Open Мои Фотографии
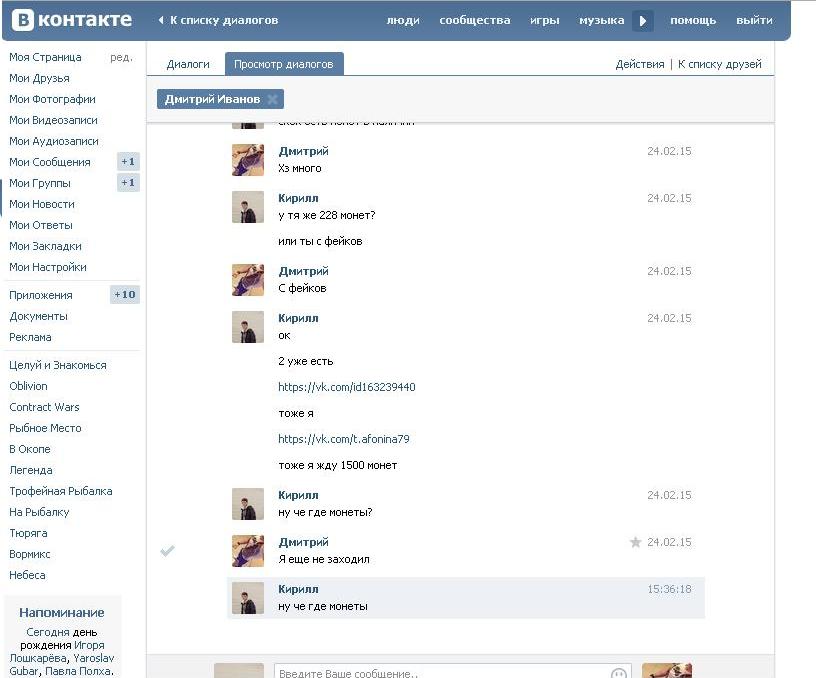The height and width of the screenshot is (678, 819). 52,99
